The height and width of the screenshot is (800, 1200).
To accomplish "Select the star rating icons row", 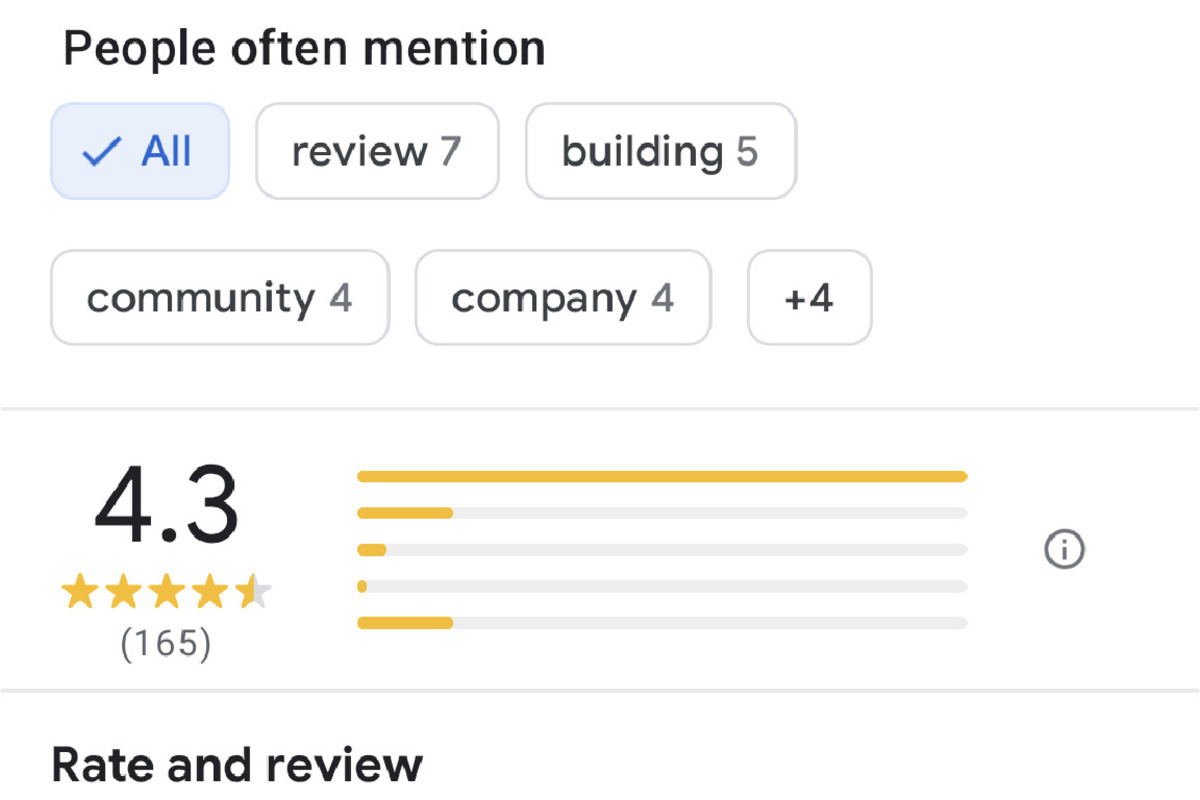I will tap(166, 592).
